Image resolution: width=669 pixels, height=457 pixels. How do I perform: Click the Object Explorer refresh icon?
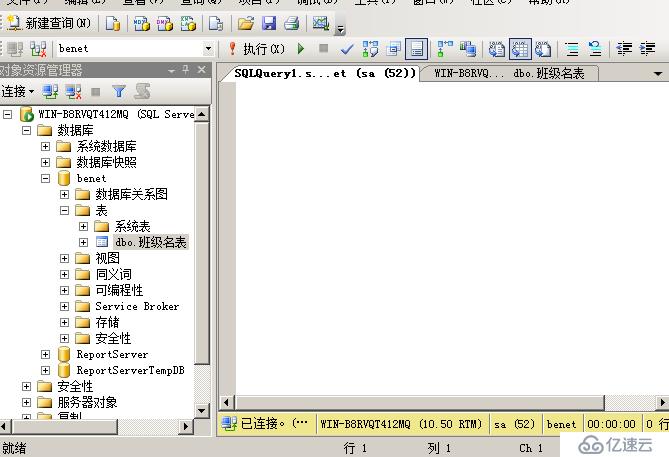click(142, 91)
